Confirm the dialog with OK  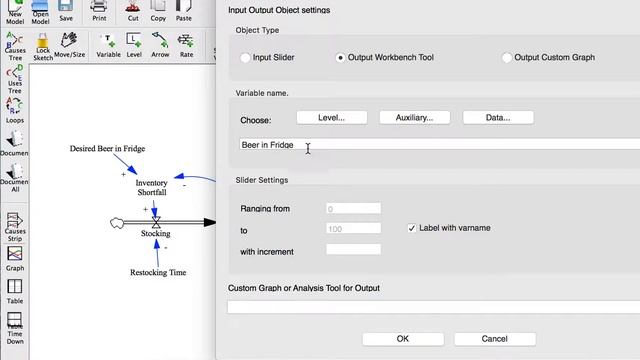402,339
